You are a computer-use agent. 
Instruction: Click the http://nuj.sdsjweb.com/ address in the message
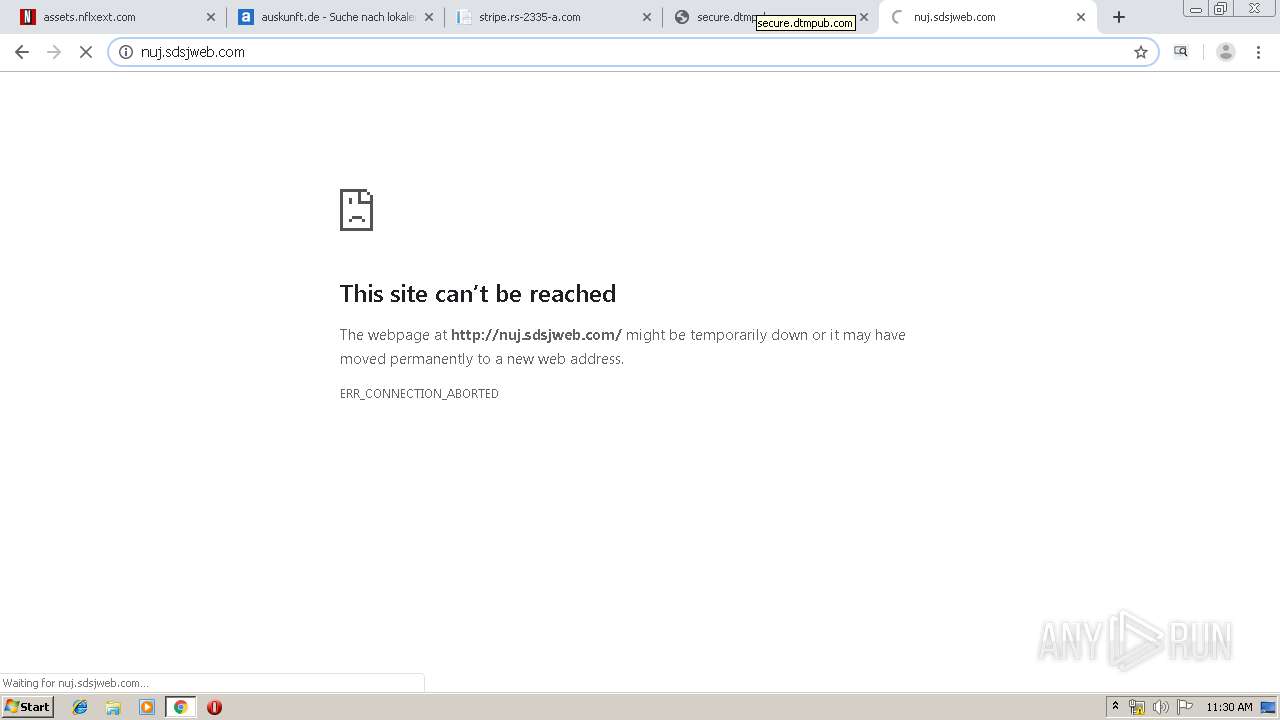(x=536, y=335)
